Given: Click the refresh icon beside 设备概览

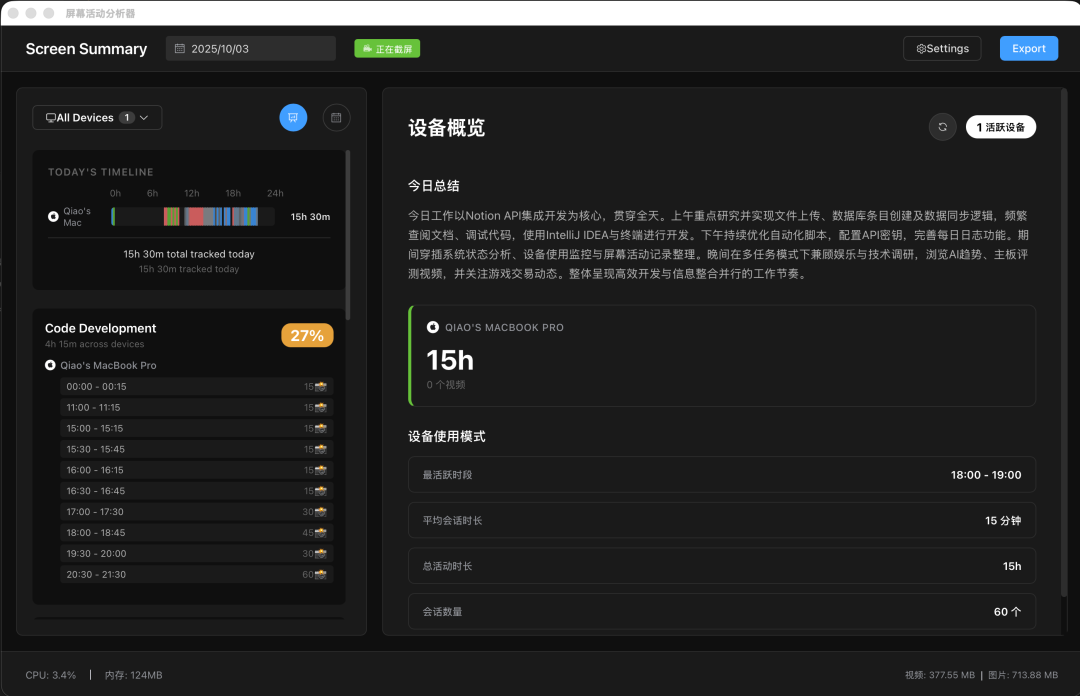Looking at the screenshot, I should coord(942,127).
